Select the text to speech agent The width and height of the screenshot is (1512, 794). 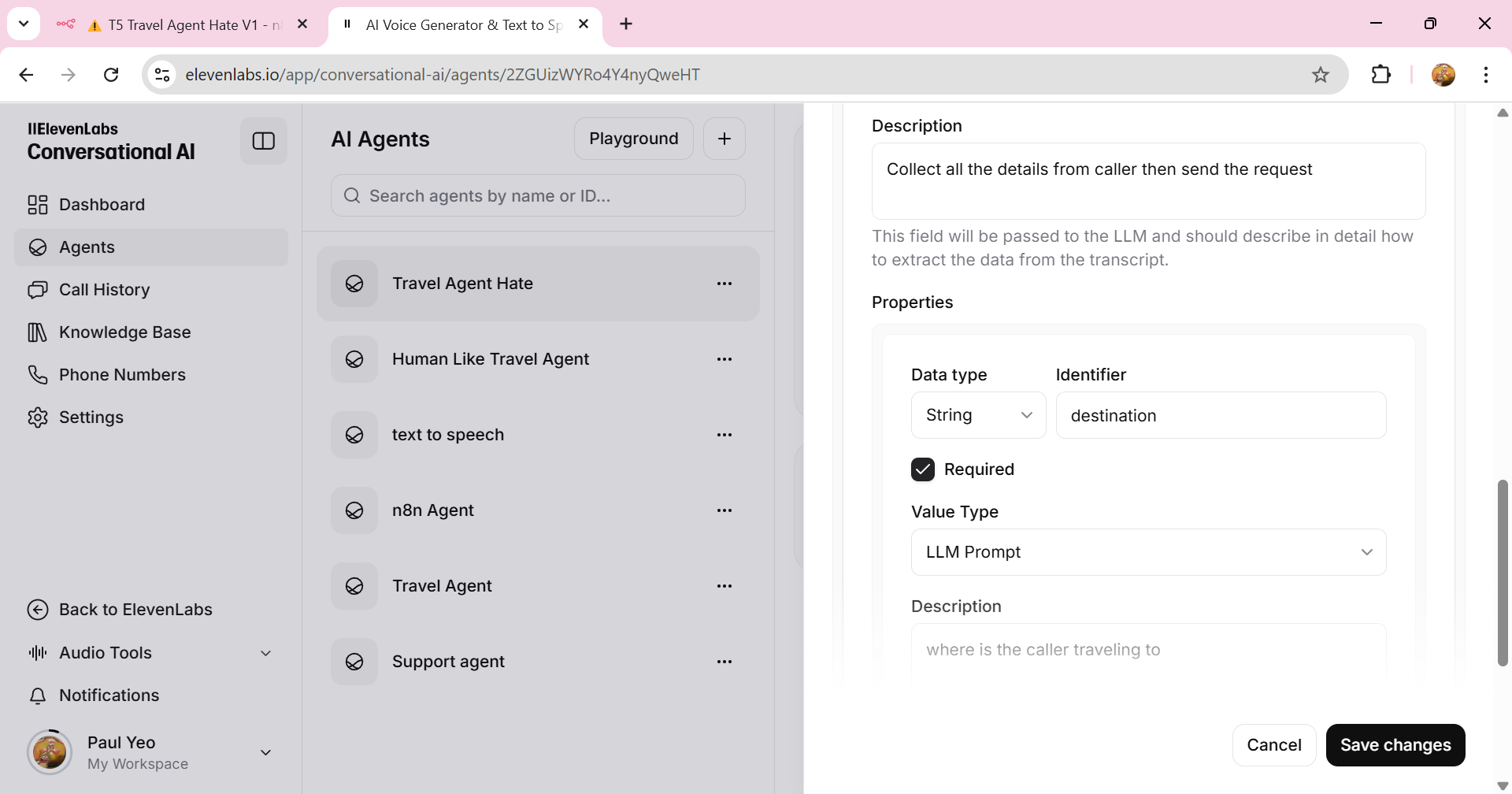[538, 435]
